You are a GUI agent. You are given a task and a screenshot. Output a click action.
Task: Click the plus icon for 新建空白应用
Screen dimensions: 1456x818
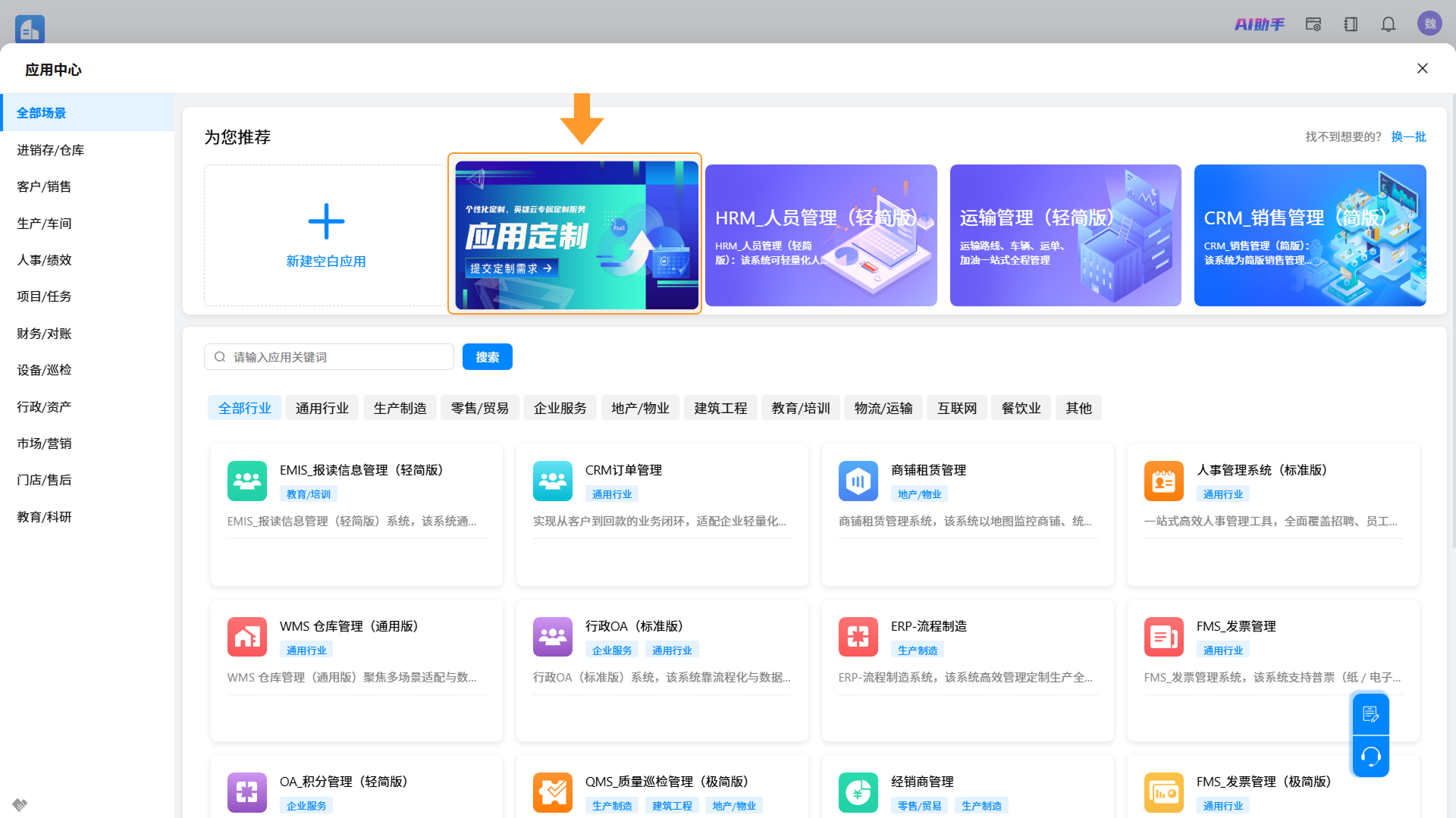pyautogui.click(x=326, y=221)
